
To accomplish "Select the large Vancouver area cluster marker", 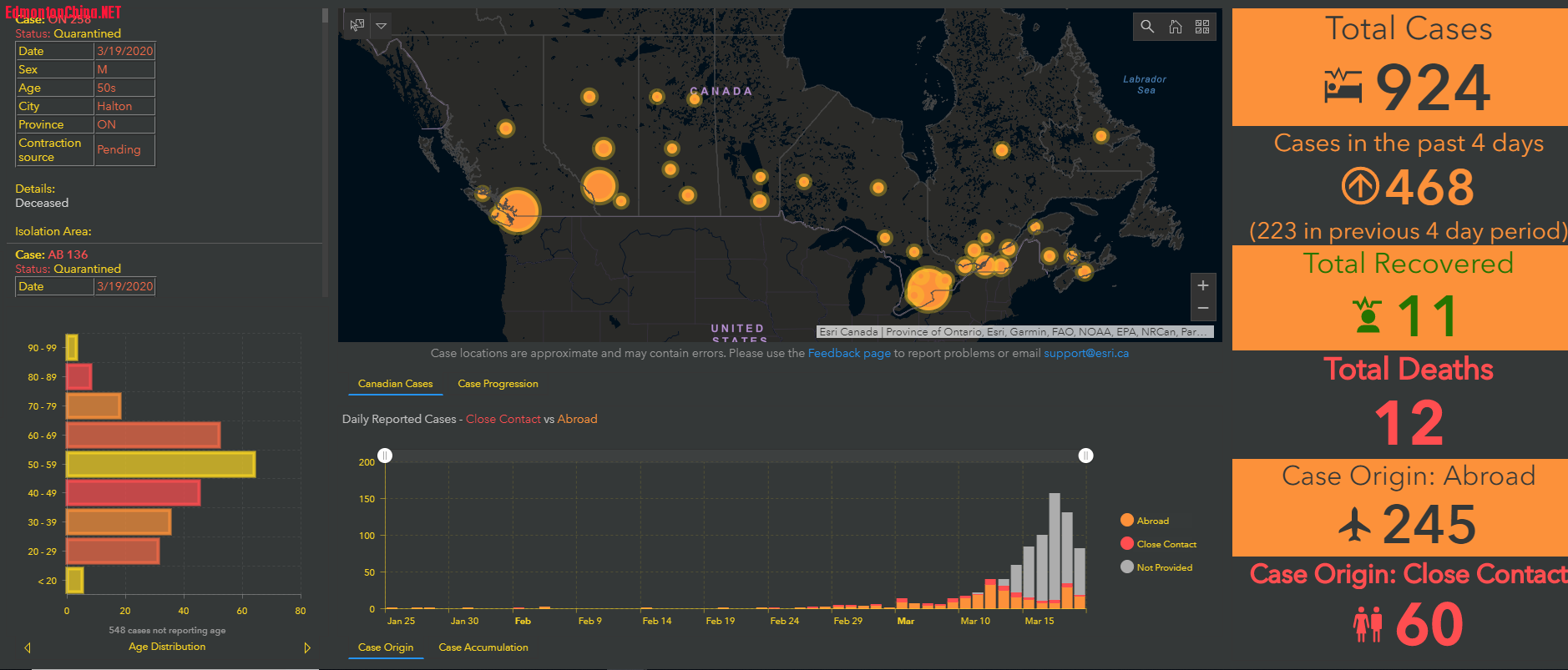I will (x=518, y=210).
